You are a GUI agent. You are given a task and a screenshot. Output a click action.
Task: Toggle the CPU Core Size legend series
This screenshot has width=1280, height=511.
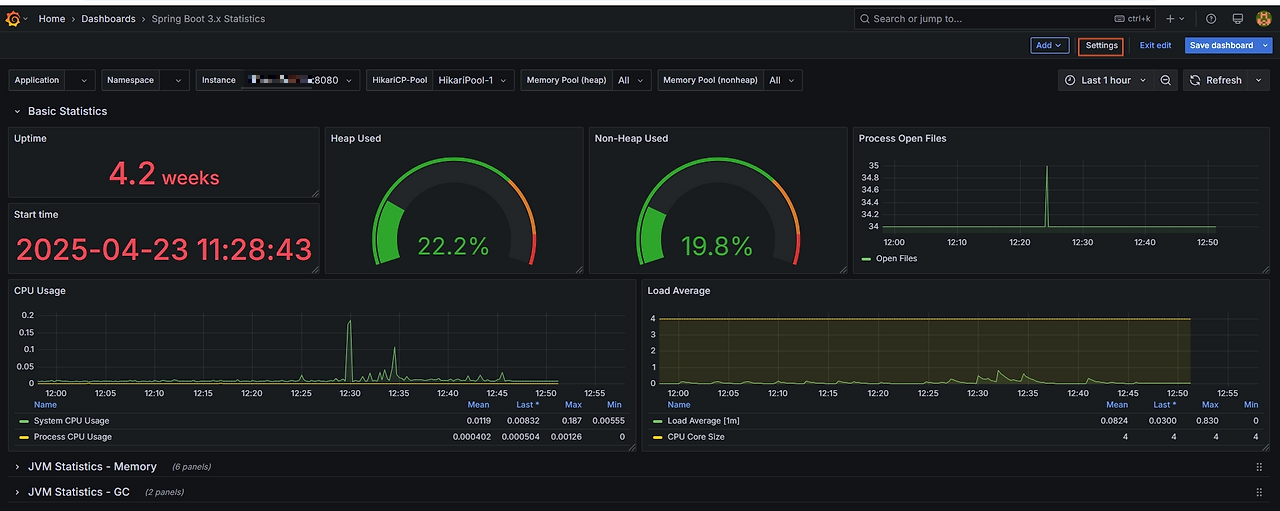pos(696,437)
